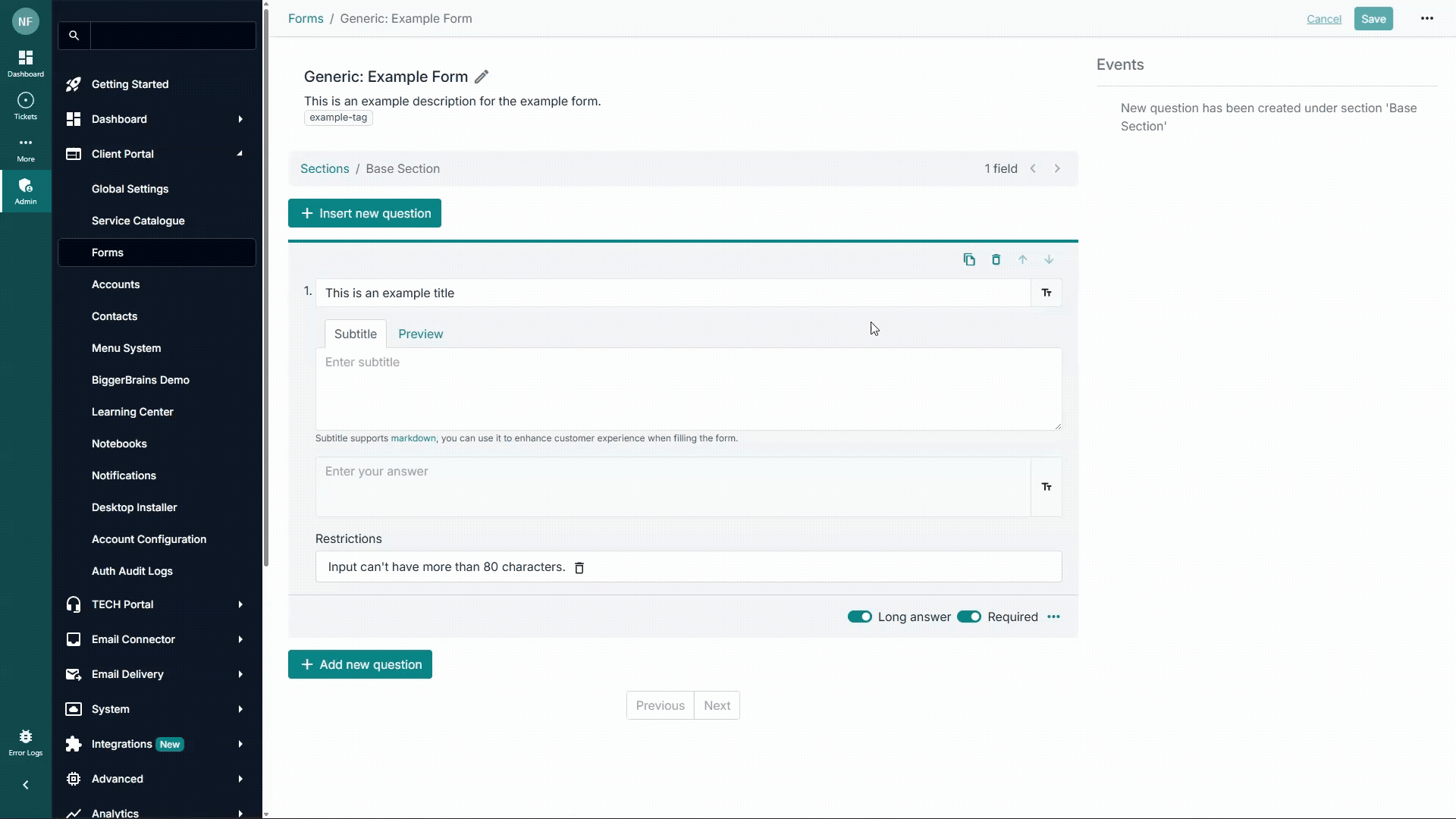Click Insert new question button
This screenshot has width=1456, height=819.
point(365,214)
